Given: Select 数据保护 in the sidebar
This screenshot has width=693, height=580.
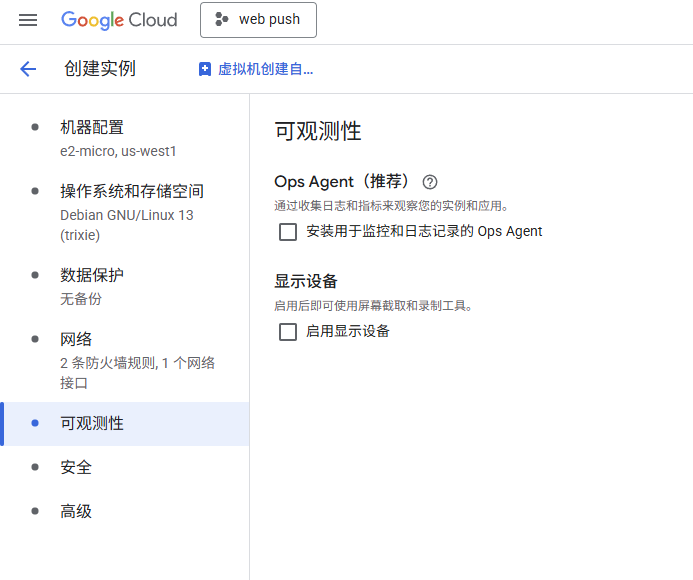Looking at the screenshot, I should coord(92,275).
